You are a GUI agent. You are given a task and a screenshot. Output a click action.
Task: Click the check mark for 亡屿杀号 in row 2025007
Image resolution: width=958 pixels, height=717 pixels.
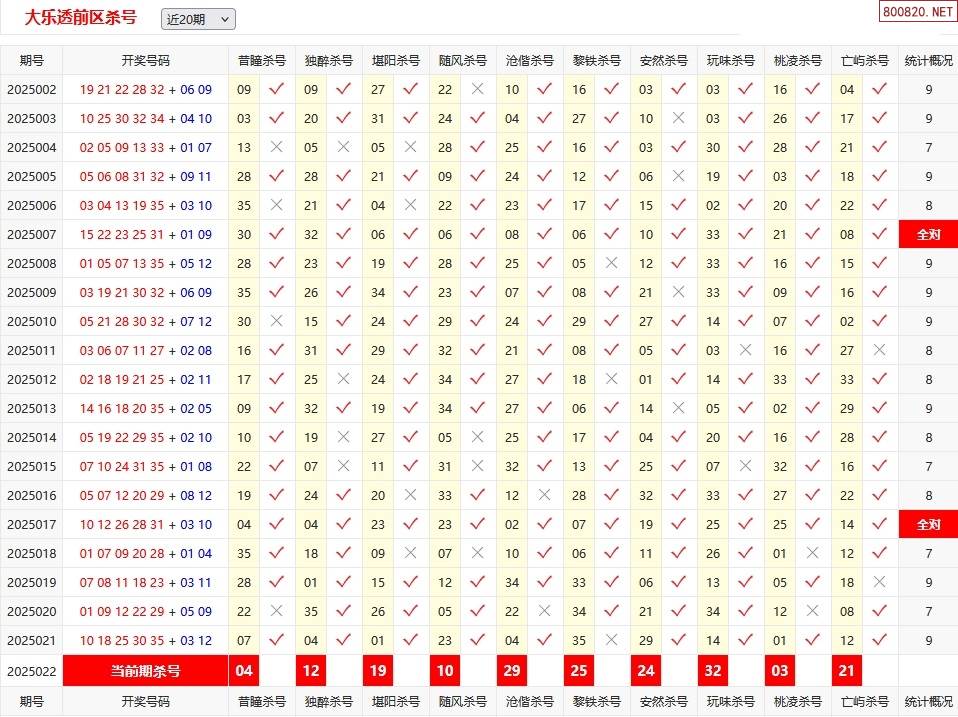[x=879, y=234]
